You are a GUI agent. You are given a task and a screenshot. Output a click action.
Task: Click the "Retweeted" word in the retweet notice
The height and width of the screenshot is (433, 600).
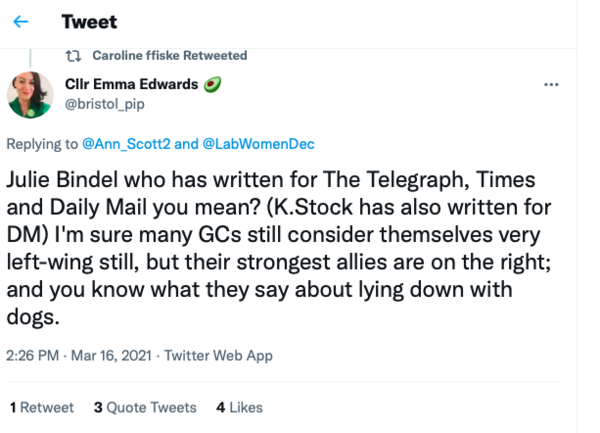216,56
